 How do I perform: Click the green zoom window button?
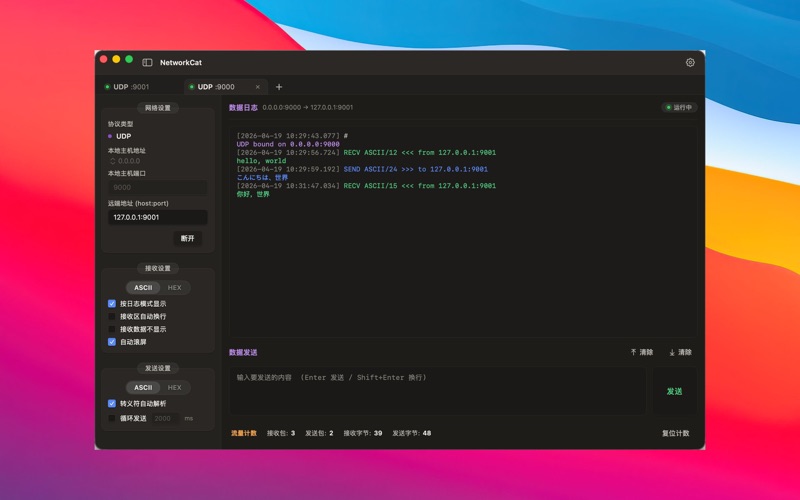click(x=129, y=60)
